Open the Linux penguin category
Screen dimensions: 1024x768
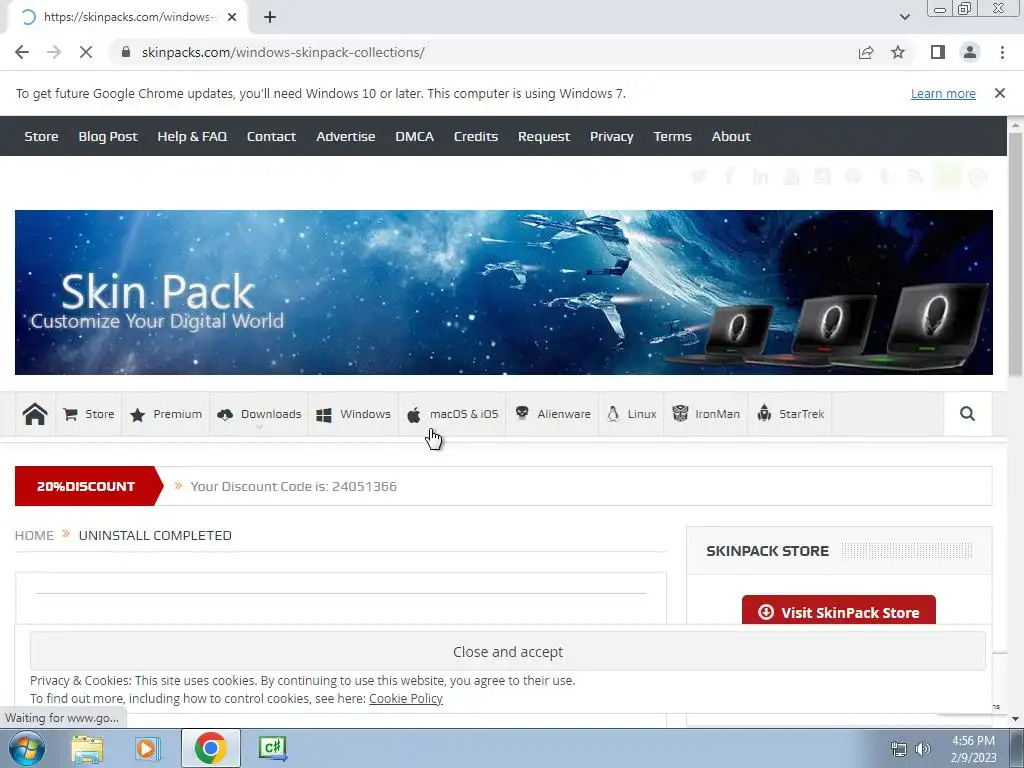(632, 414)
